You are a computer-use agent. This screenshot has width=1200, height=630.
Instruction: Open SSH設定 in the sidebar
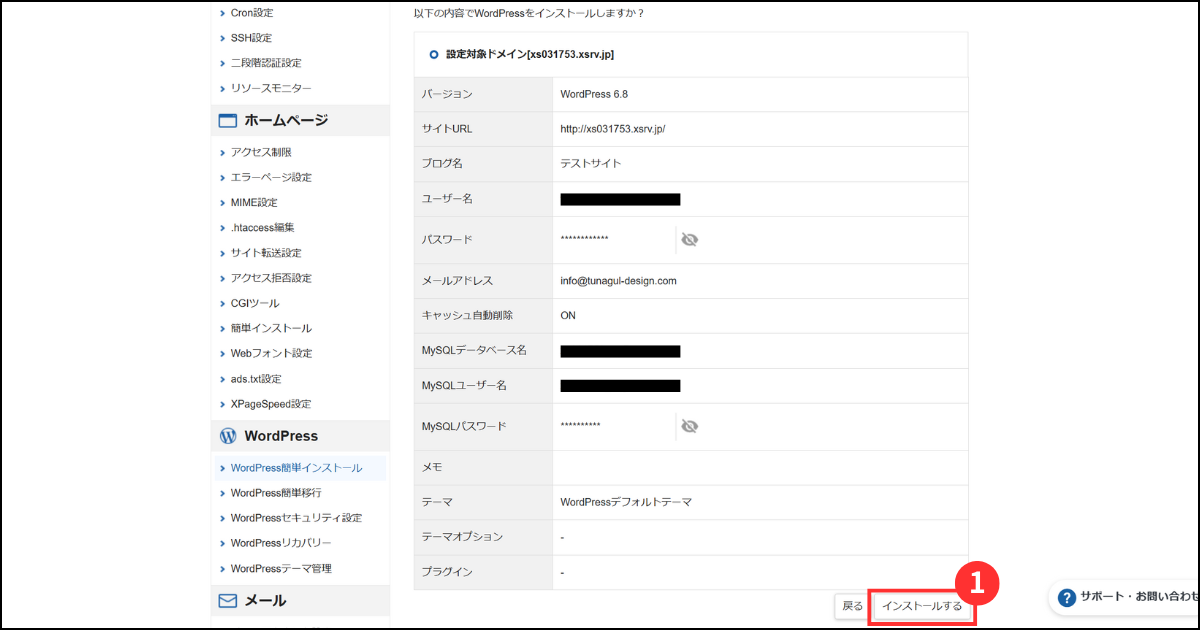point(251,38)
